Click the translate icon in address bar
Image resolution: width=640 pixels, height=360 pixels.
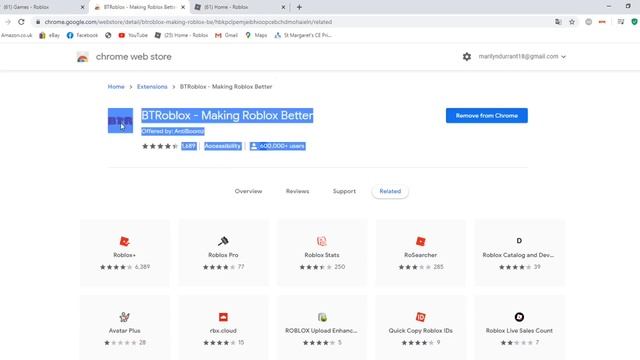tap(558, 22)
